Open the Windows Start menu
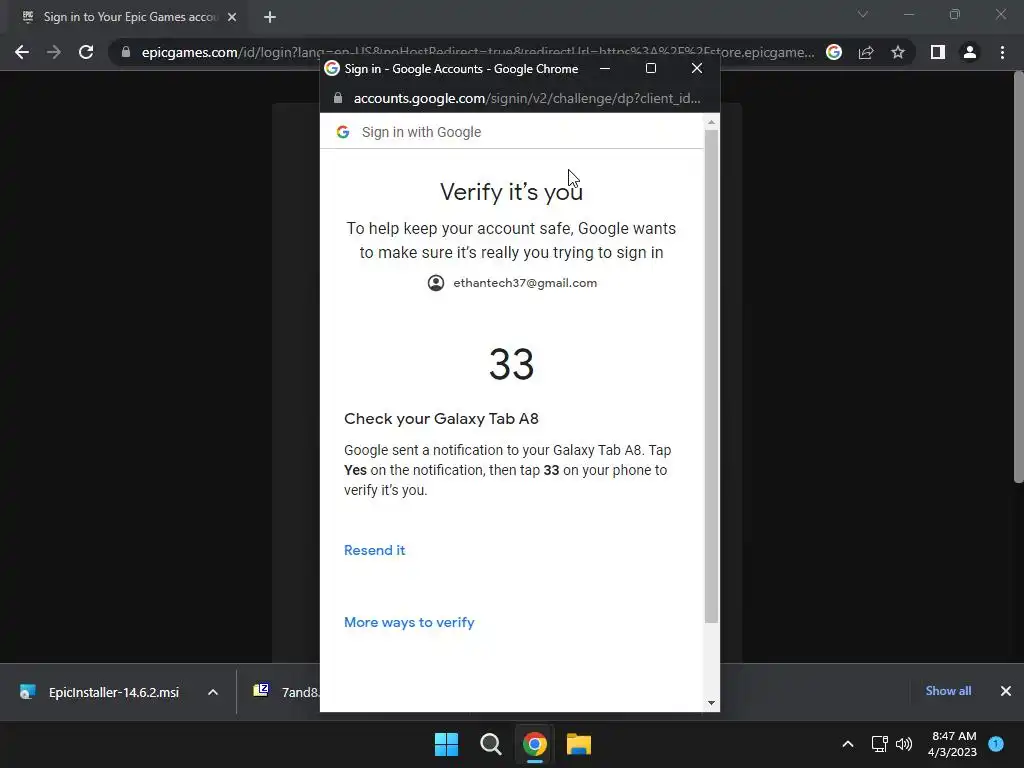This screenshot has width=1024, height=768. click(446, 744)
